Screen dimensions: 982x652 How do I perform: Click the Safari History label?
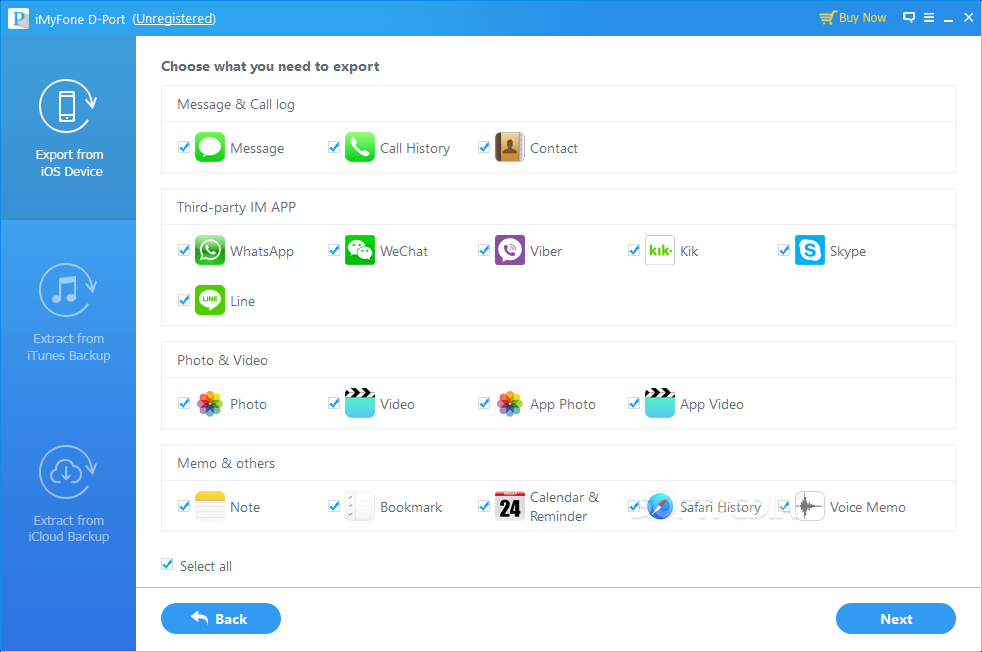[720, 507]
